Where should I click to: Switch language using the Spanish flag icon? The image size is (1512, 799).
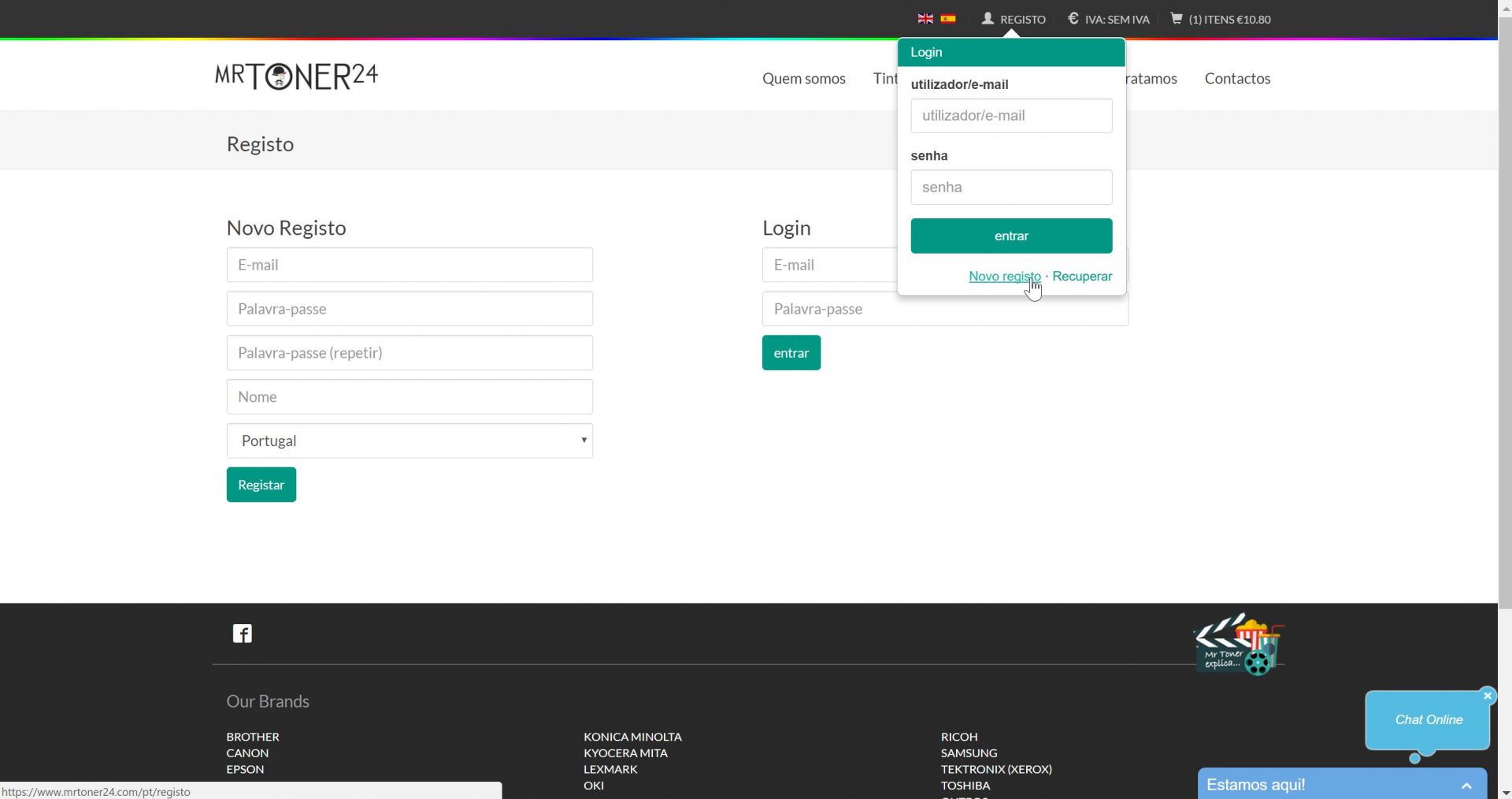click(x=948, y=19)
